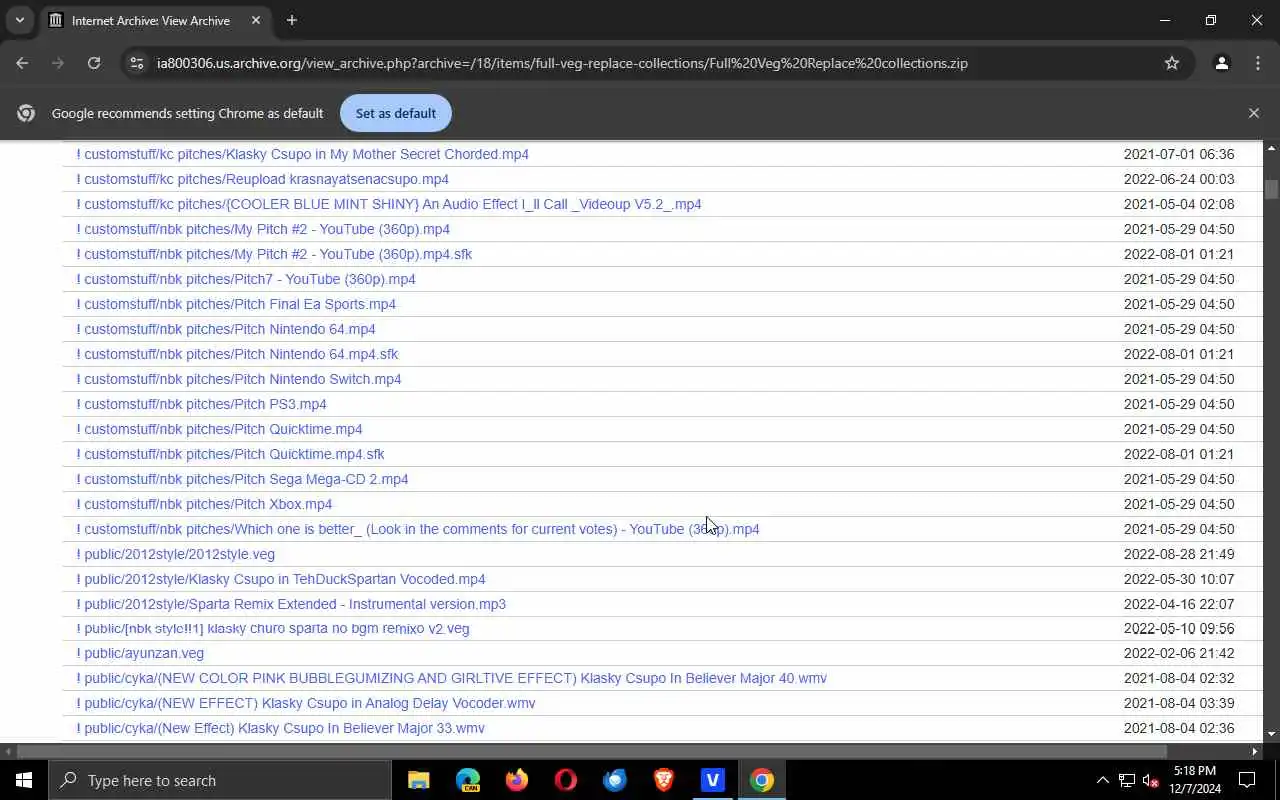Open Pitch Xbox.mp4 link

click(x=204, y=504)
